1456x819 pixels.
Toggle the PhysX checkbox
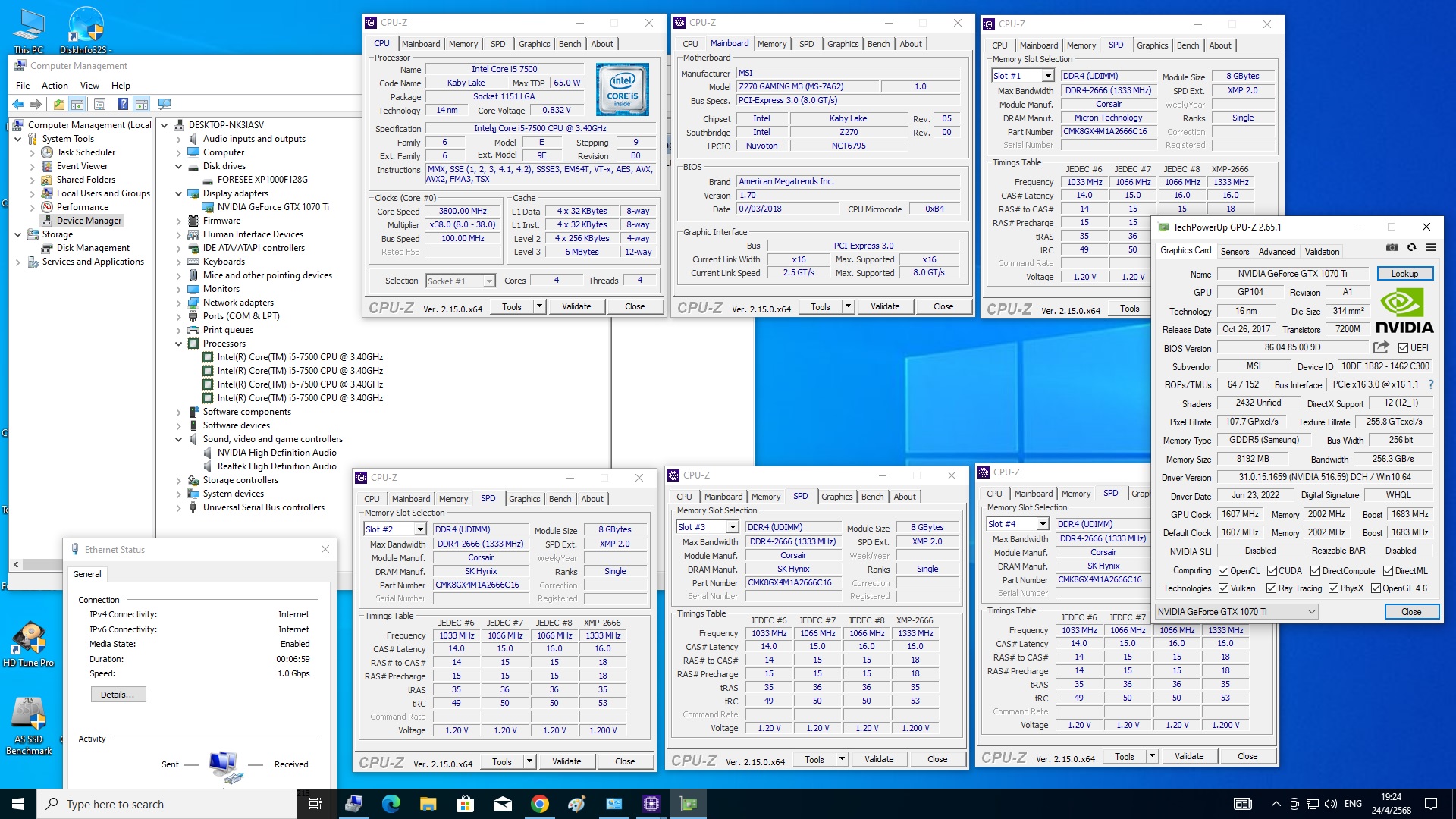pos(1333,588)
